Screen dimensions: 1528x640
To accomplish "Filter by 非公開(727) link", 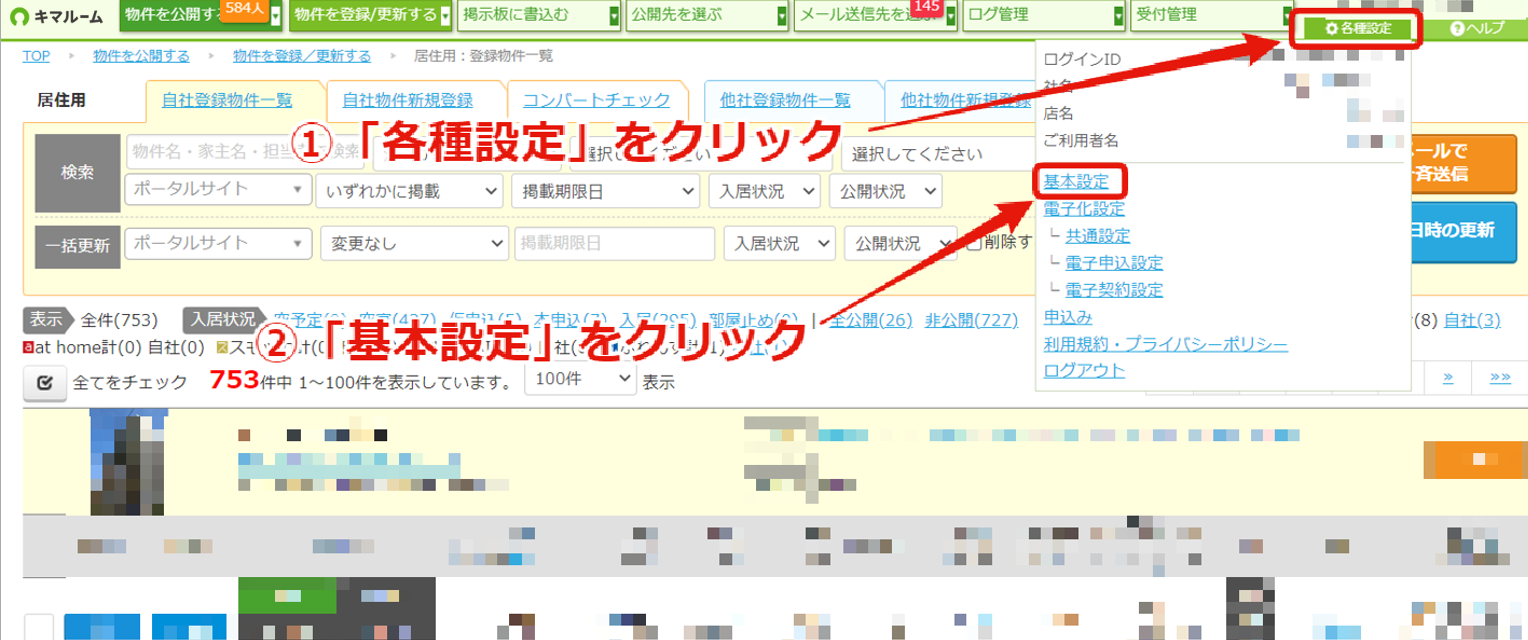I will click(x=971, y=320).
